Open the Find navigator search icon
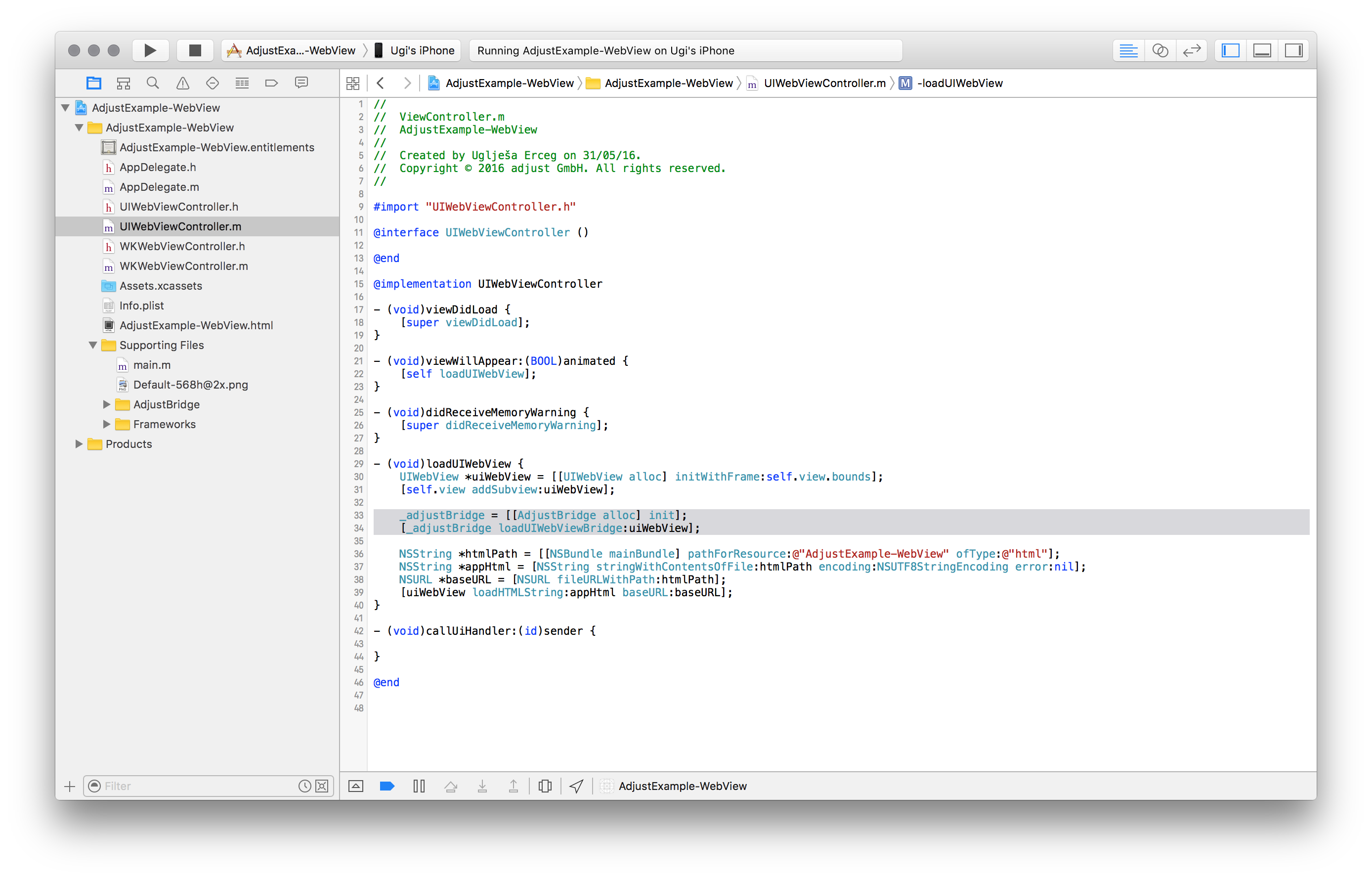 click(152, 84)
